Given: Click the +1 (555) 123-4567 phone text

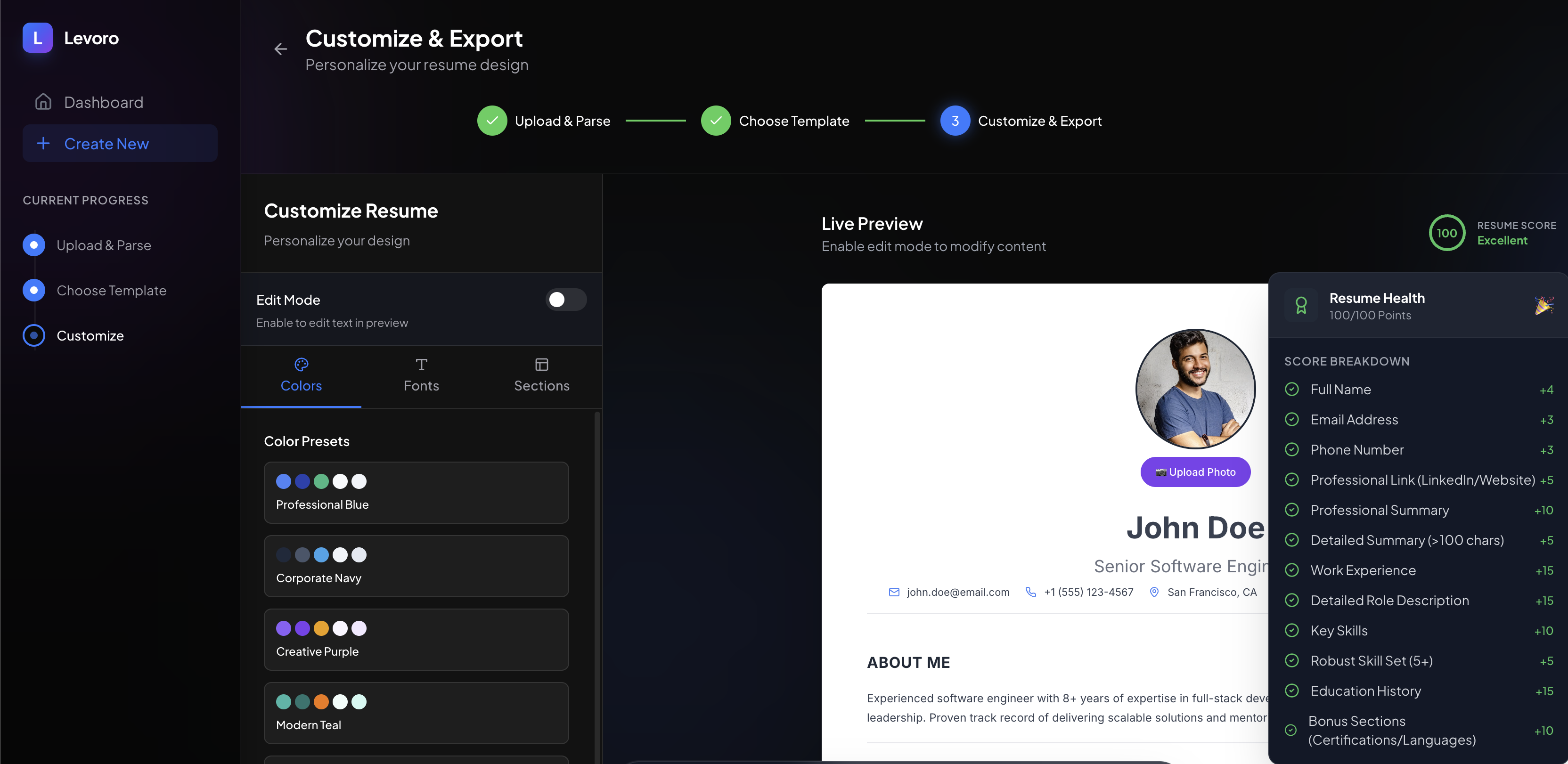Looking at the screenshot, I should pos(1088,592).
